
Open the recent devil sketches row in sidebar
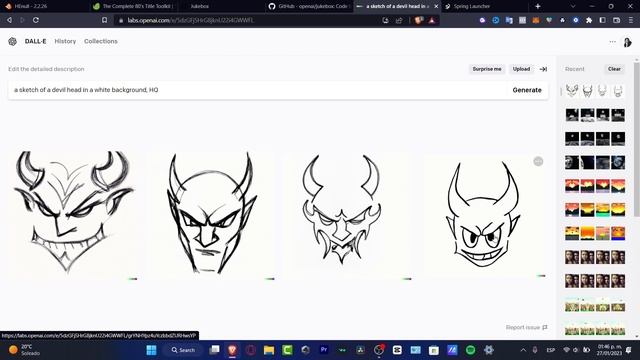pyautogui.click(x=595, y=91)
